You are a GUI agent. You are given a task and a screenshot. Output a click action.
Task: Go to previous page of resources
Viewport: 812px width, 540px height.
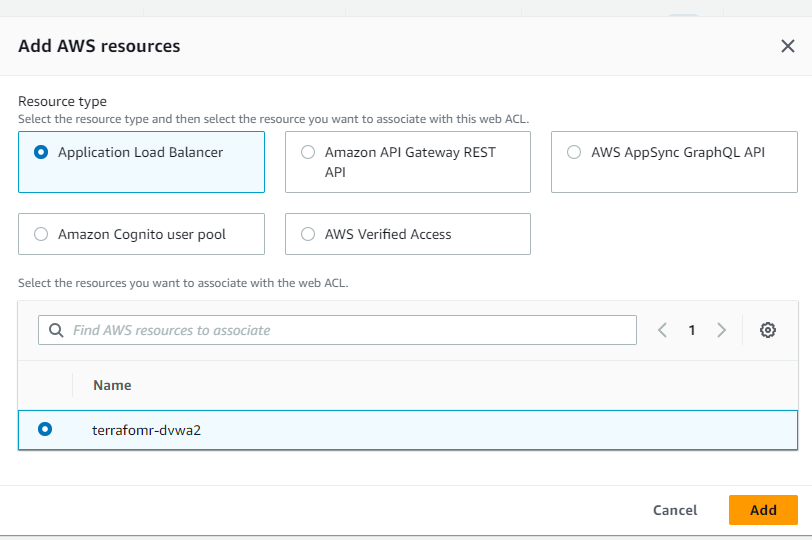click(x=662, y=330)
